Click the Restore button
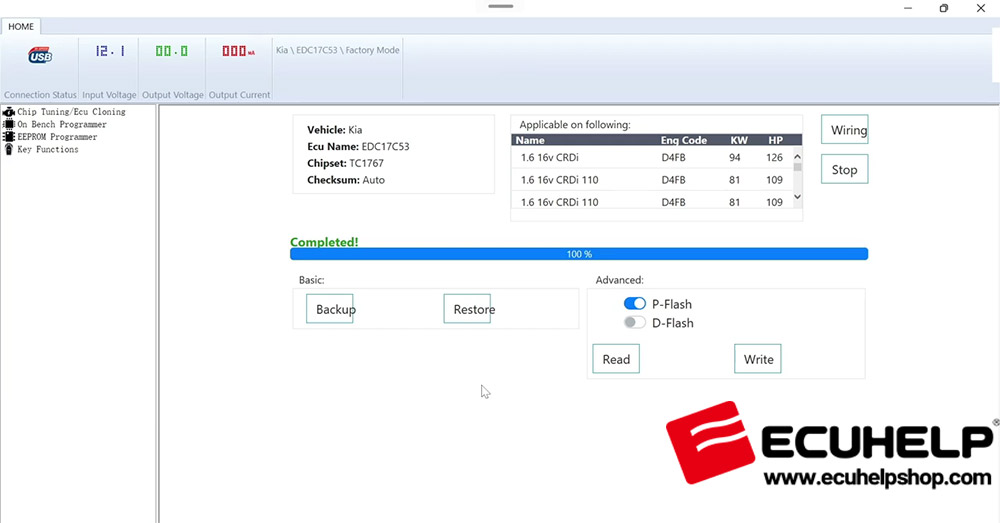1000x523 pixels. (x=467, y=309)
